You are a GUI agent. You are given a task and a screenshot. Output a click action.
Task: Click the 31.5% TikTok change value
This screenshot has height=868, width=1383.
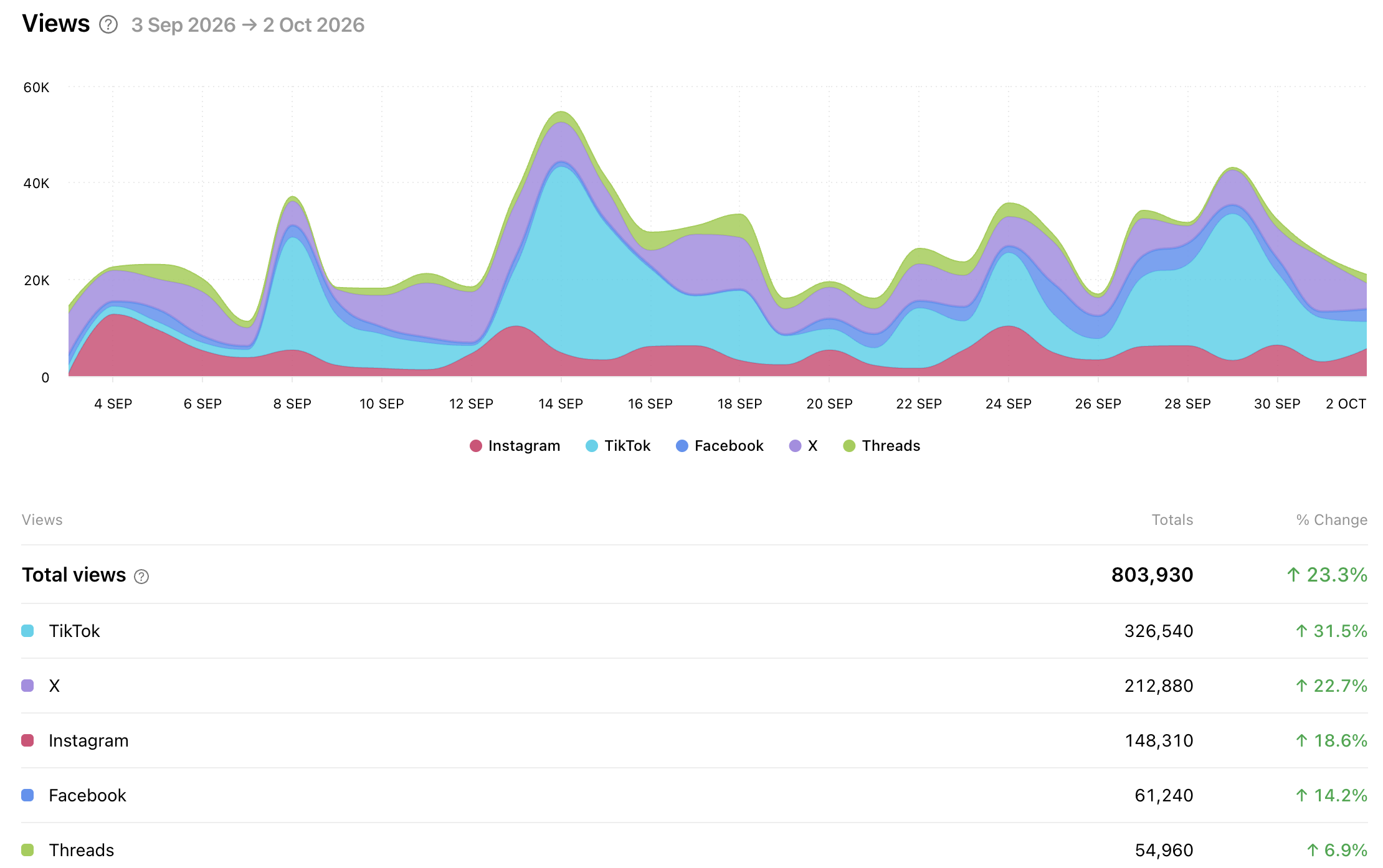(x=1331, y=631)
